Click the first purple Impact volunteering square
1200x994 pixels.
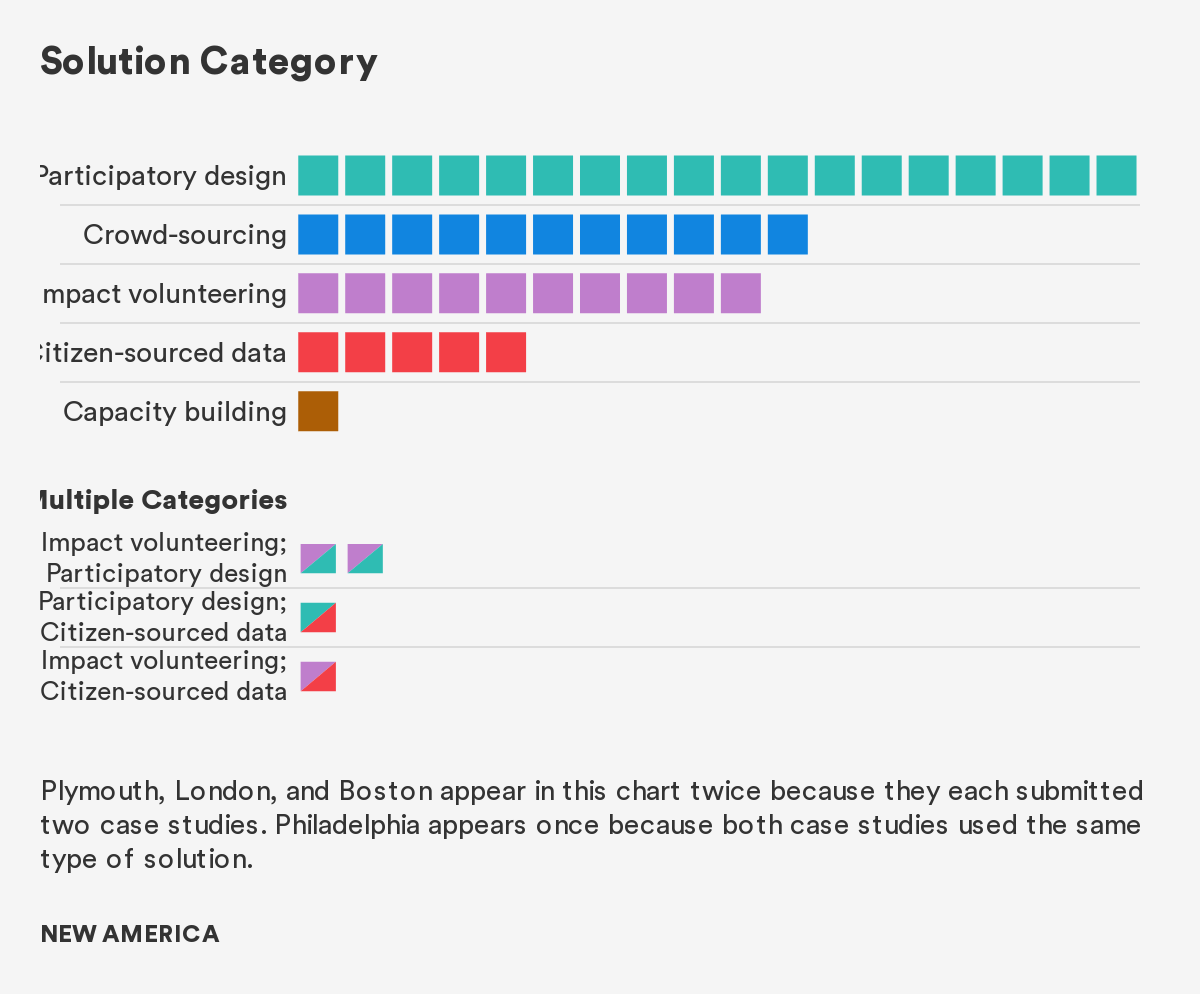[318, 293]
